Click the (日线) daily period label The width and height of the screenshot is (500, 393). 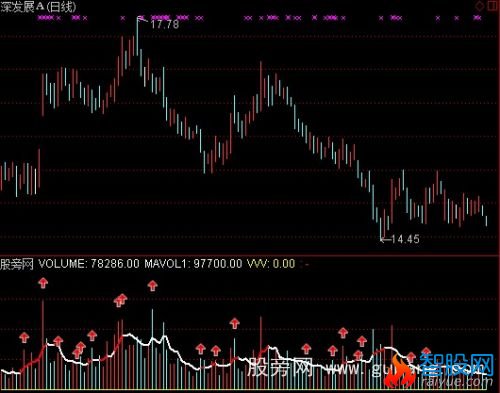pyautogui.click(x=61, y=7)
